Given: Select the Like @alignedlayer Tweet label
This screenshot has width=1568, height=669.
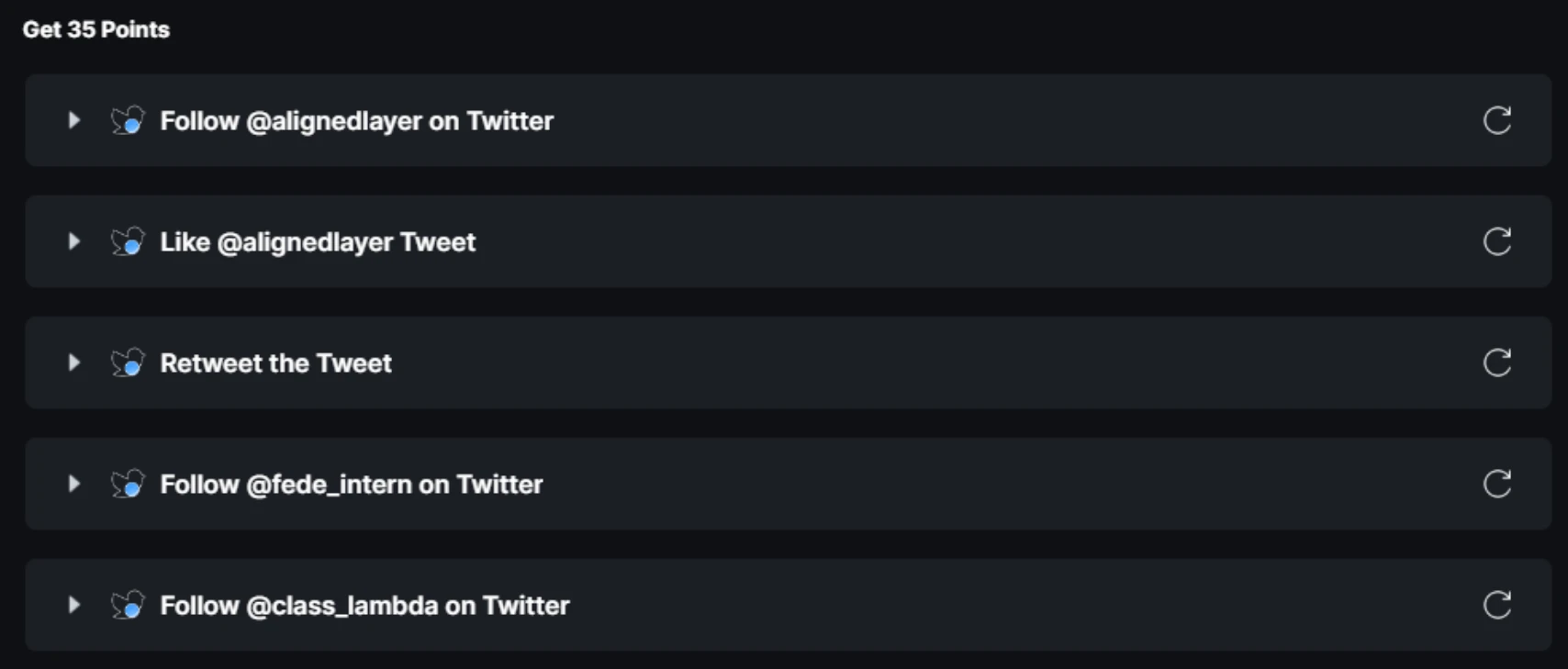Looking at the screenshot, I should coord(318,242).
